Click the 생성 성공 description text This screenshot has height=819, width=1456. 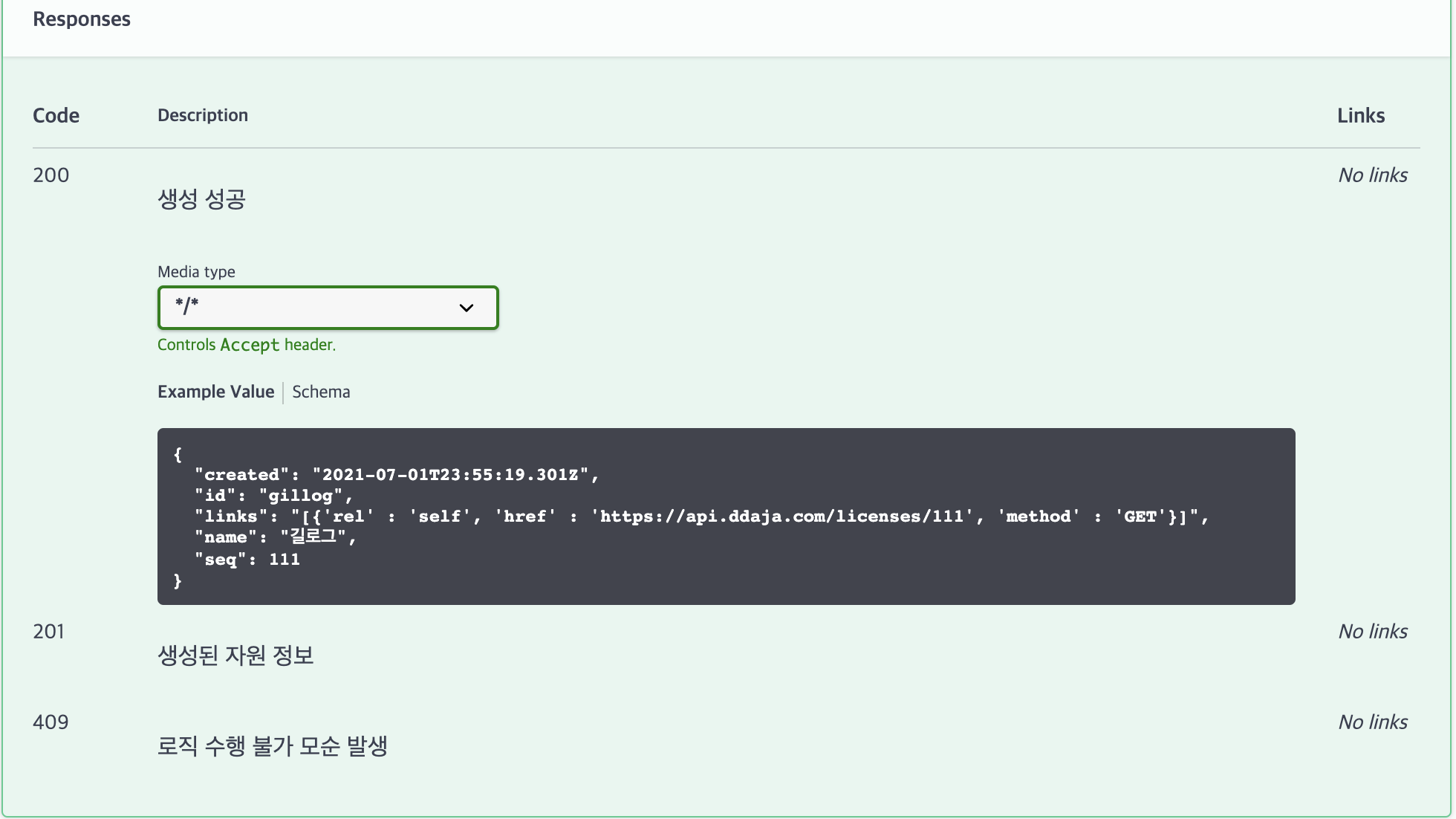(202, 199)
